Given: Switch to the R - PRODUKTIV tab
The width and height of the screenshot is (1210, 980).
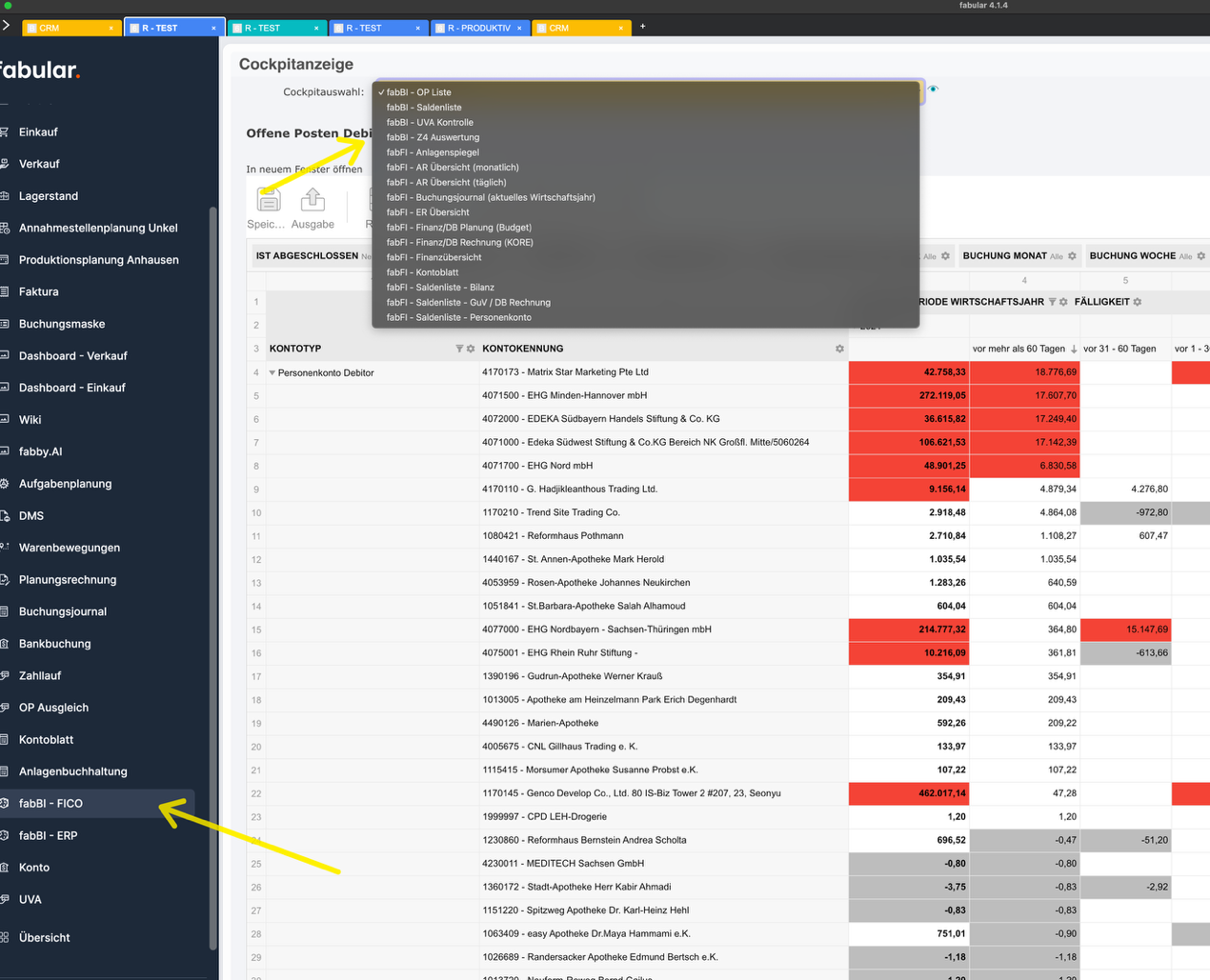Looking at the screenshot, I should [478, 28].
